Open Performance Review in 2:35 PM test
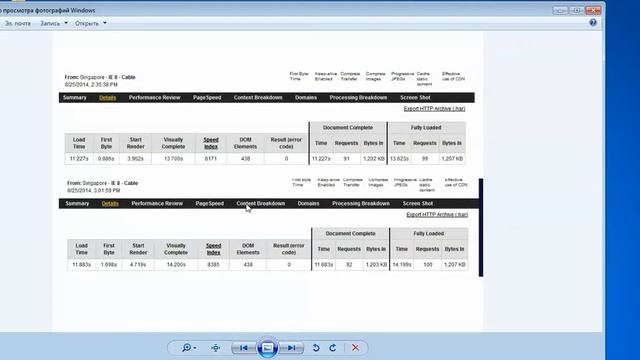 [x=154, y=98]
